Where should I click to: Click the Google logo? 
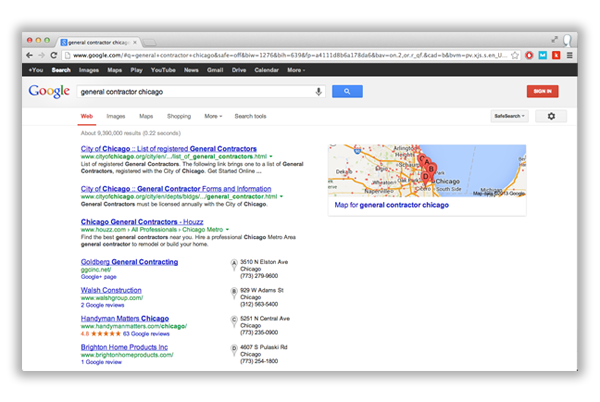point(49,91)
